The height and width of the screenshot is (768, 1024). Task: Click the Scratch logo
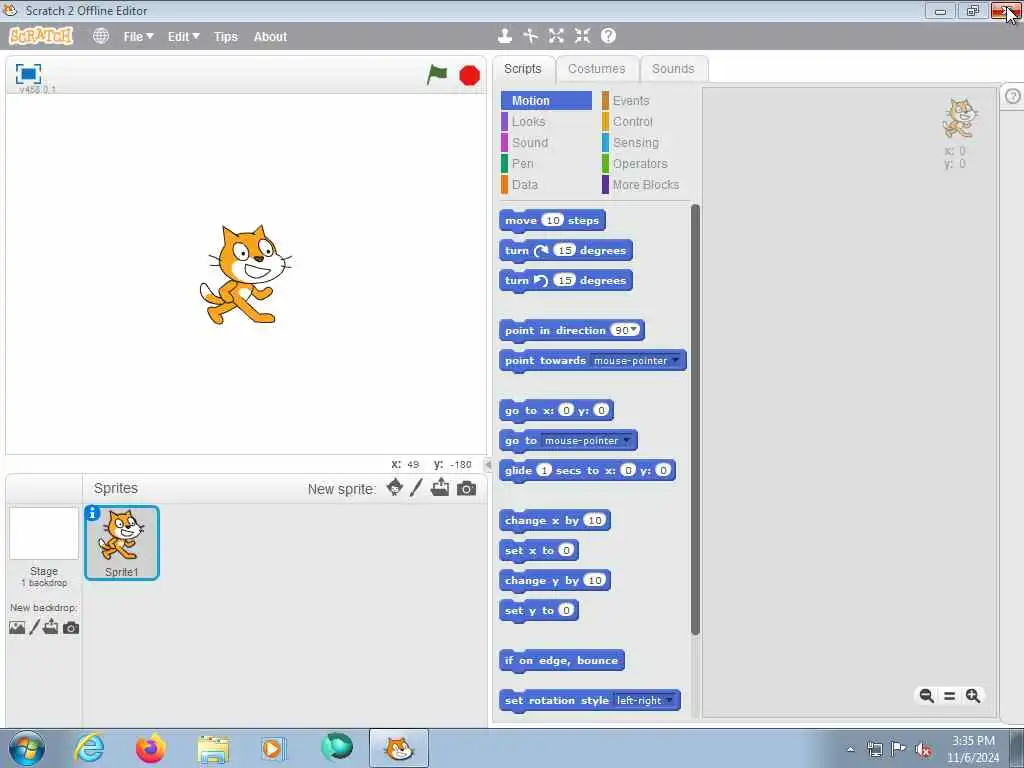(40, 36)
